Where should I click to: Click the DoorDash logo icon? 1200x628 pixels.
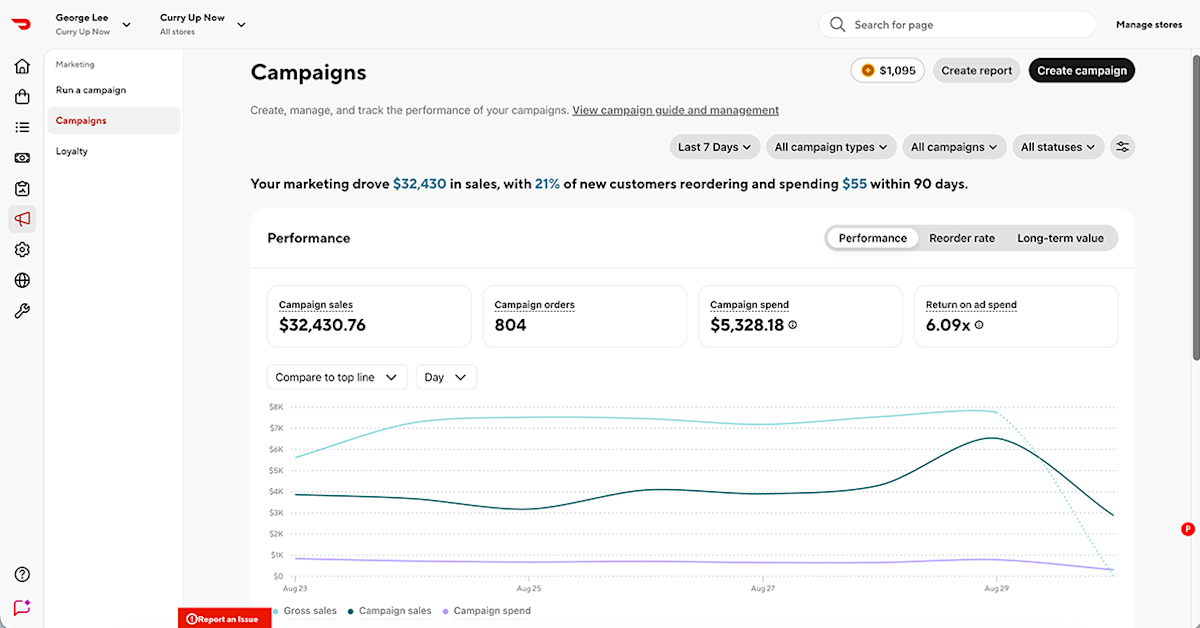click(21, 24)
